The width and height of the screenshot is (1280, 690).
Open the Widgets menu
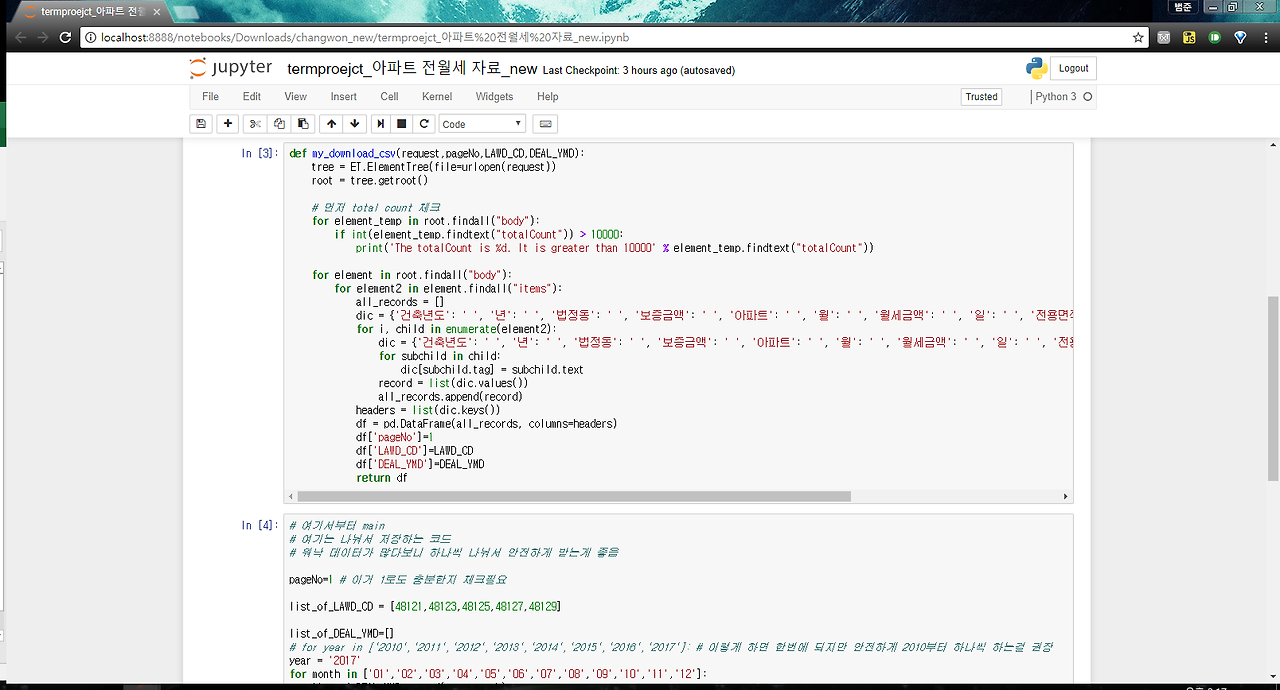pos(494,97)
